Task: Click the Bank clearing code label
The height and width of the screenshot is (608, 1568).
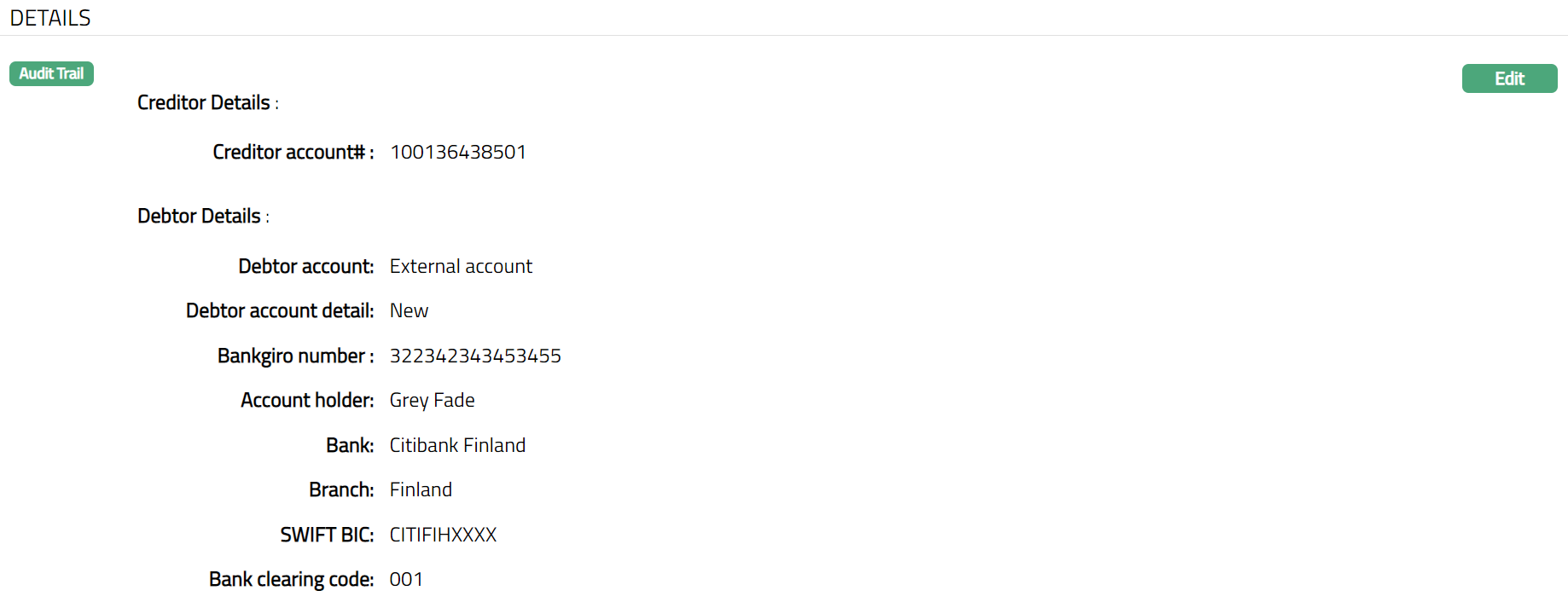Action: (x=291, y=580)
